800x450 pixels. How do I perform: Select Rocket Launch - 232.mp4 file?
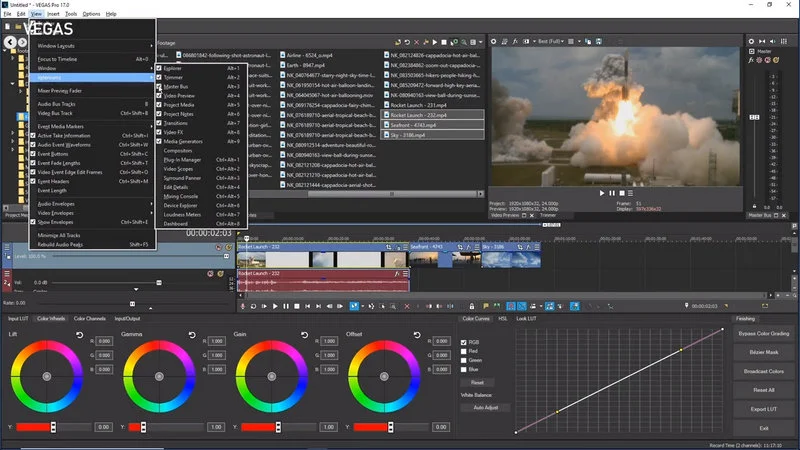(x=418, y=113)
